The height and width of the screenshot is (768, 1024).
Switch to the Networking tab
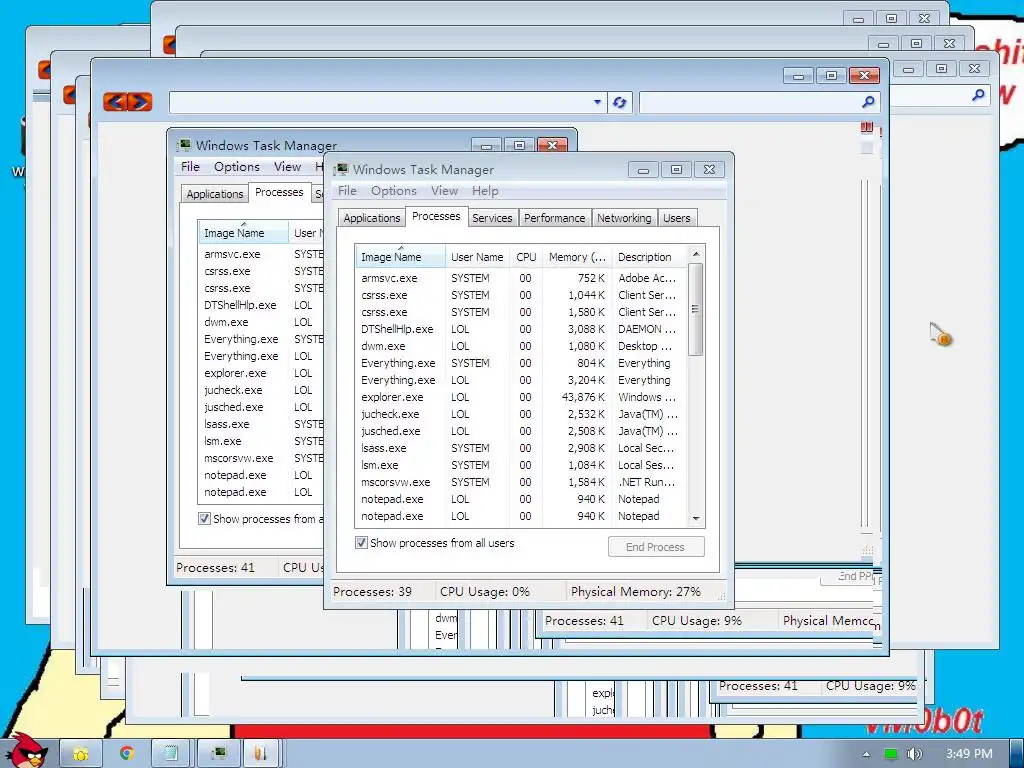(x=624, y=218)
